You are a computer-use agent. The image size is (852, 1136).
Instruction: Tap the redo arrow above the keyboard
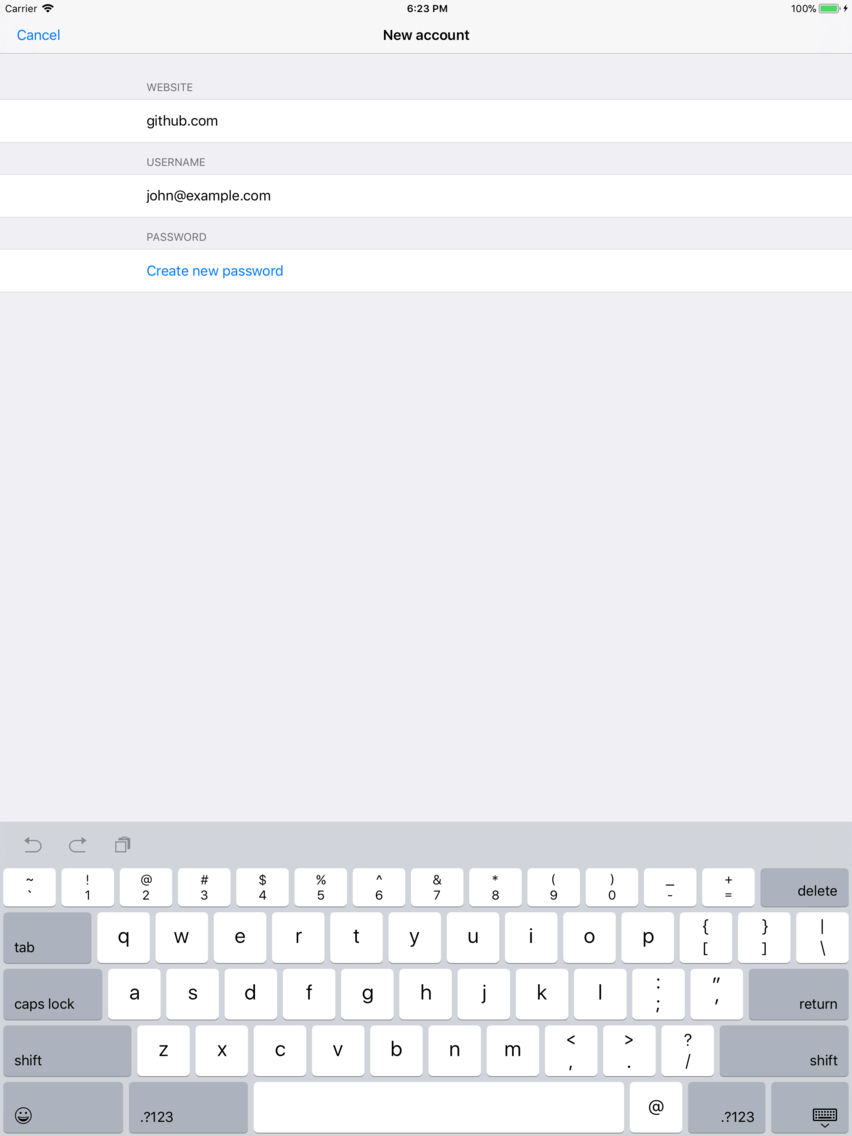[x=77, y=845]
